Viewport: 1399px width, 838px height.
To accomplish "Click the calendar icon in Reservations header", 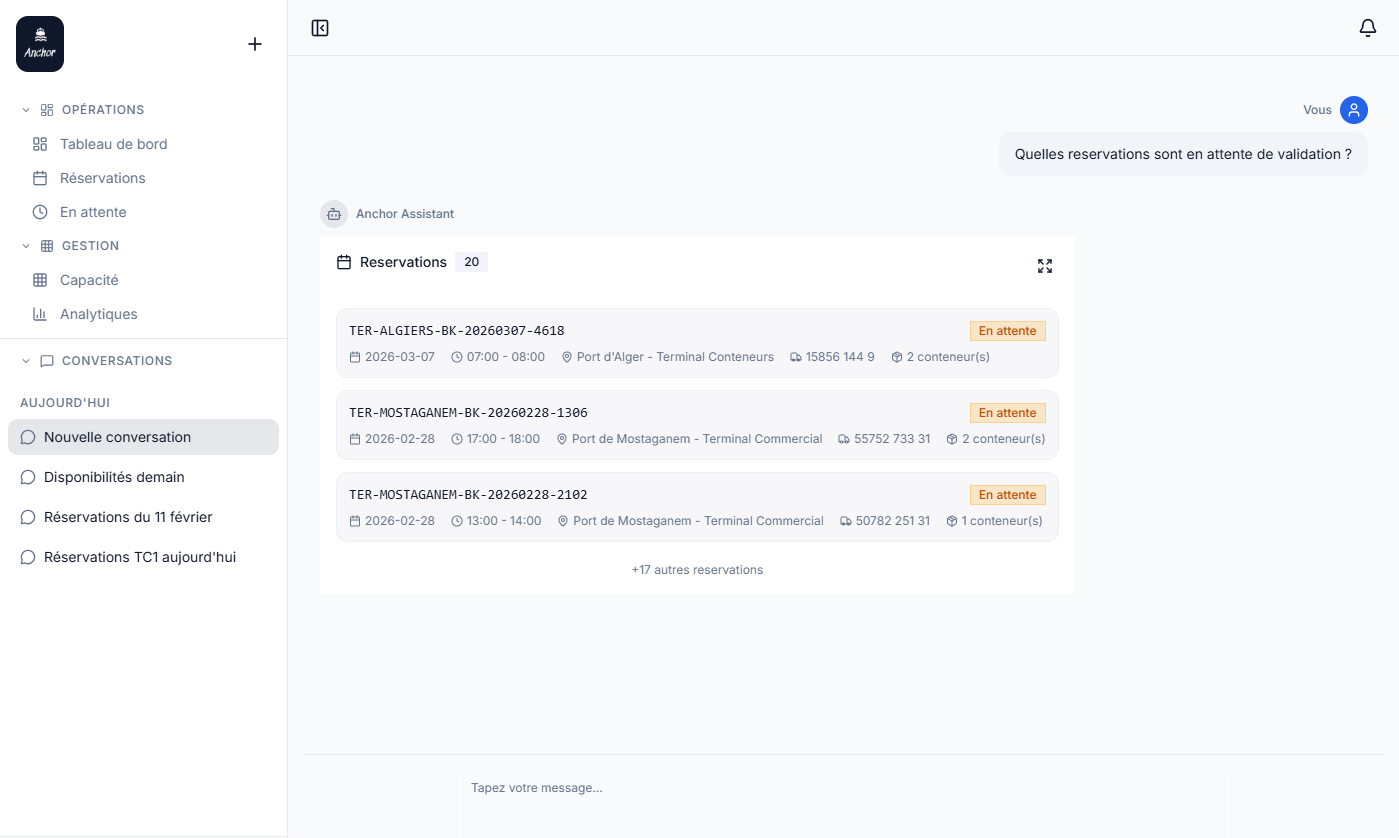I will click(x=344, y=262).
